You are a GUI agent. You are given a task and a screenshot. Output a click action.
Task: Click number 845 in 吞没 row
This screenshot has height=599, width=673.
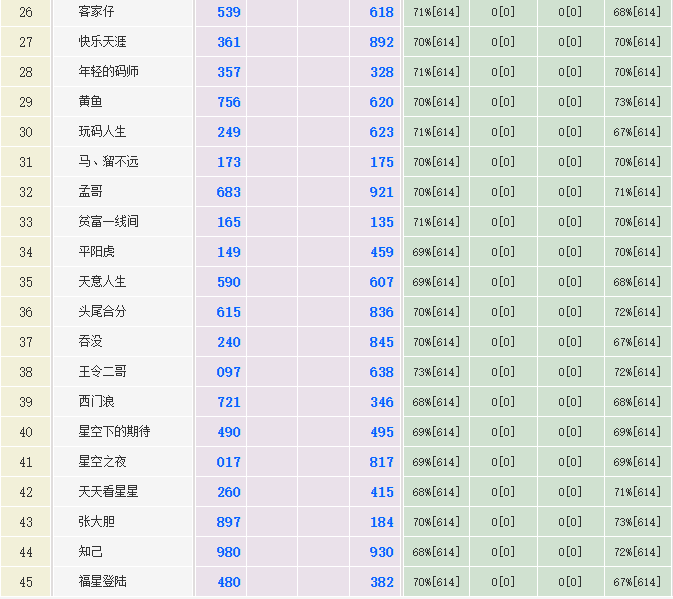381,342
